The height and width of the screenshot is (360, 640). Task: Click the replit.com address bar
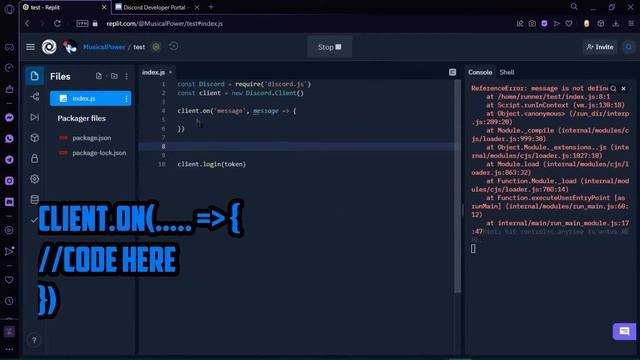(x=164, y=24)
